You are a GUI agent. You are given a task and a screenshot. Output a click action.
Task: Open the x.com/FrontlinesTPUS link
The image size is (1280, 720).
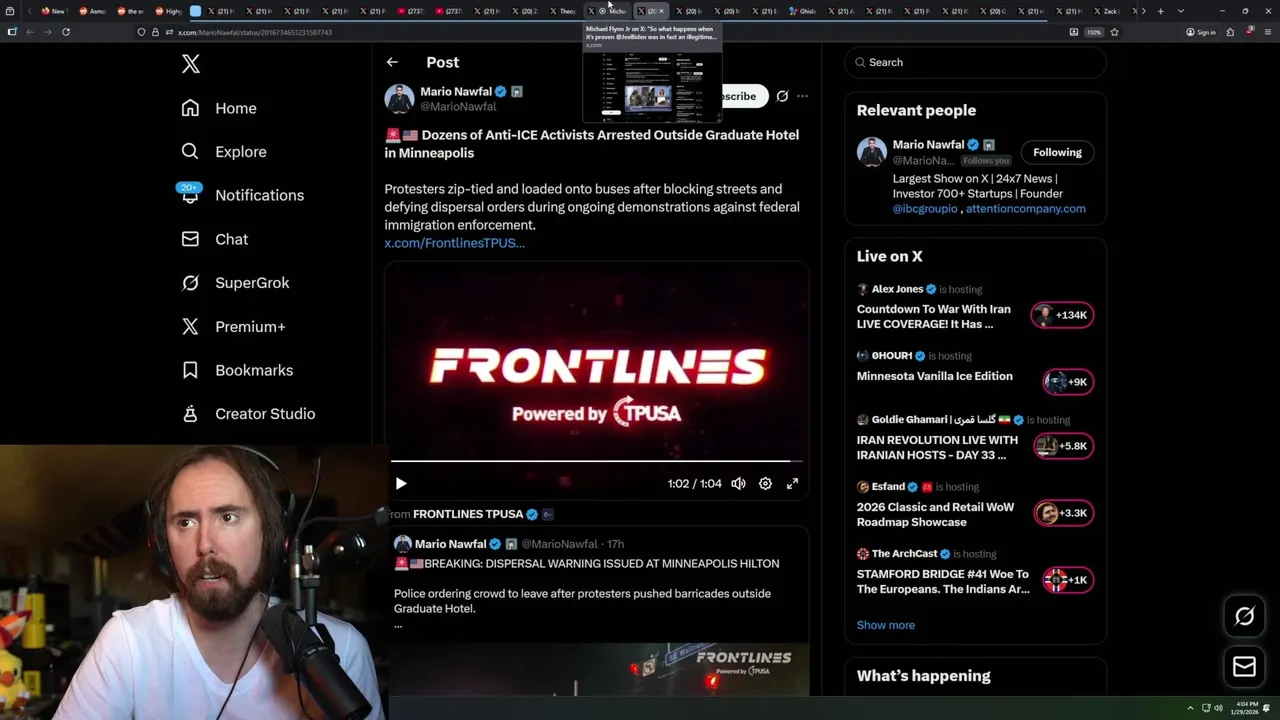click(x=454, y=243)
